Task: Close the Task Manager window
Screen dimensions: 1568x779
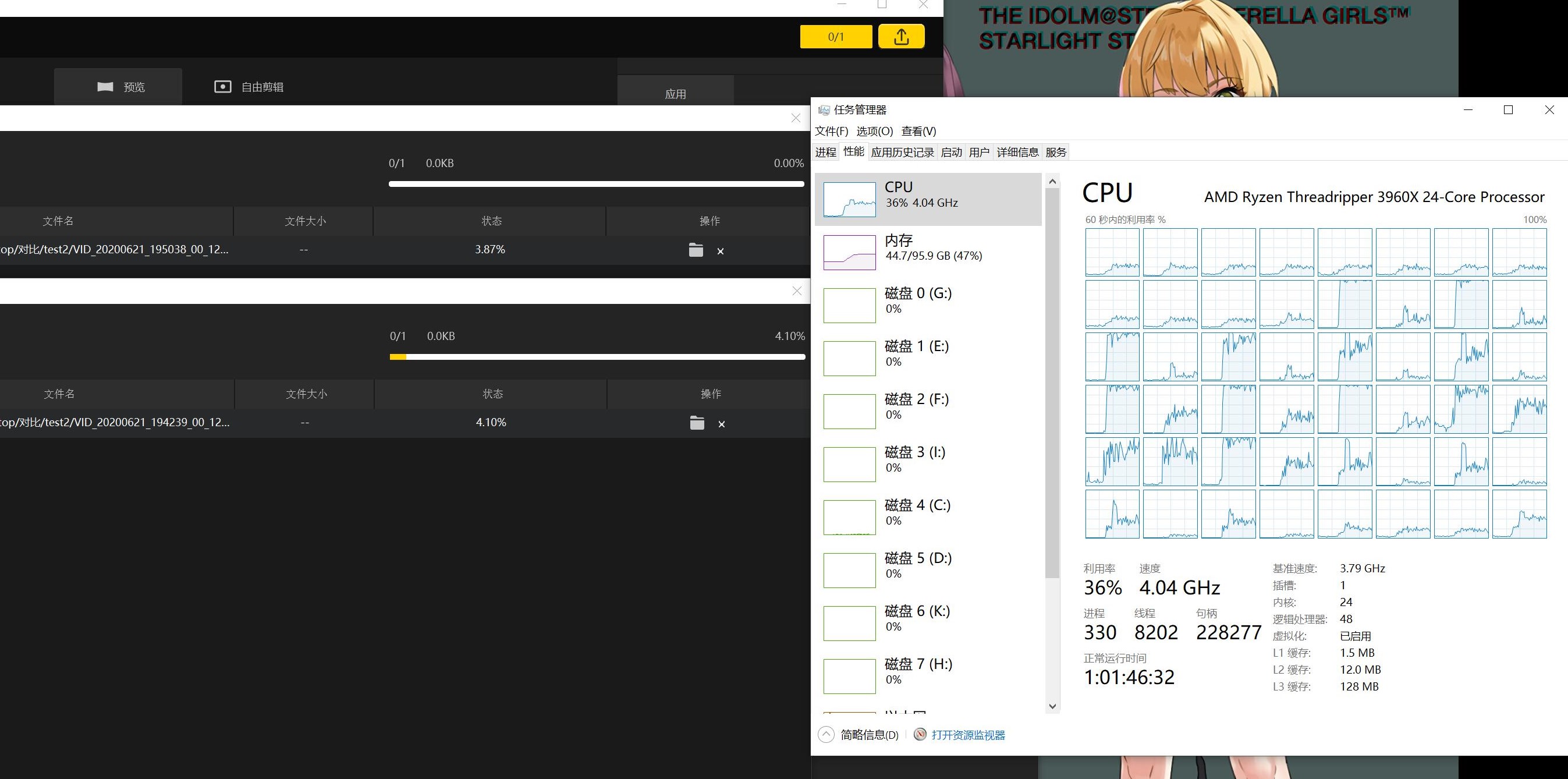Action: [1549, 109]
